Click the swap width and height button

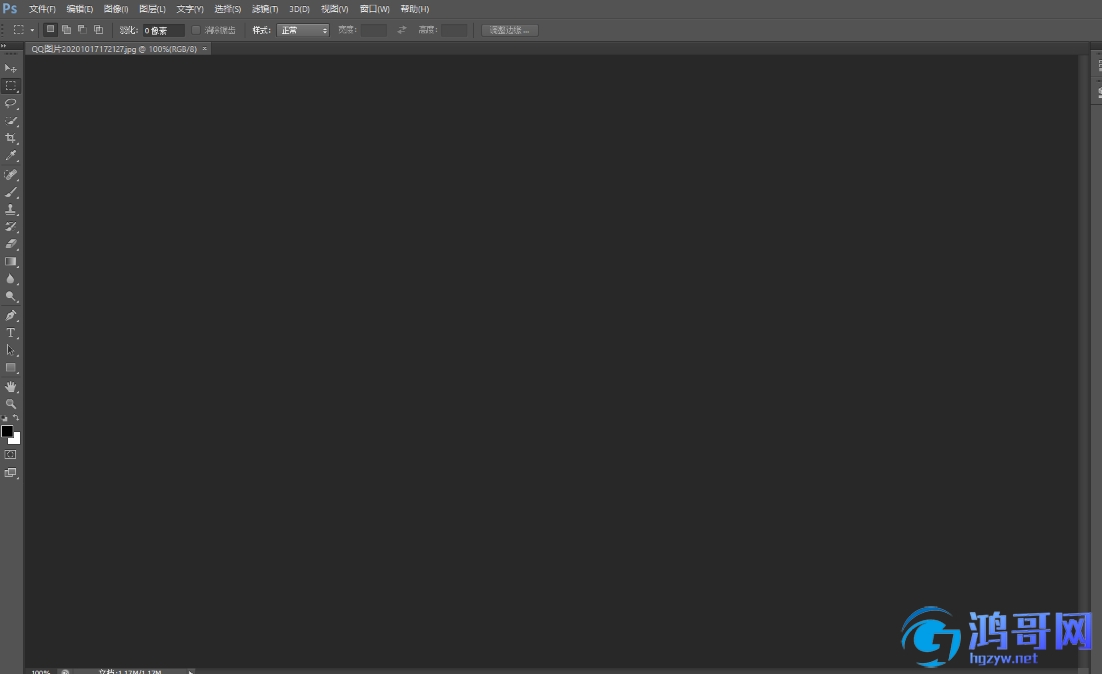point(401,30)
